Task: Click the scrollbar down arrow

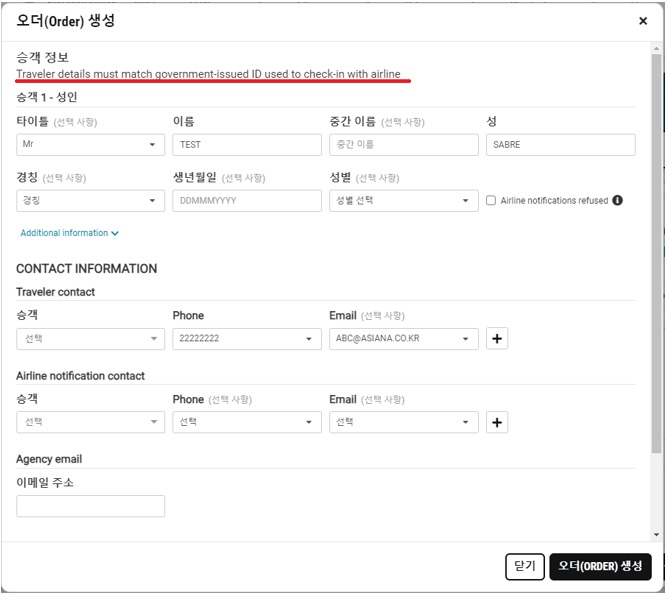Action: point(656,535)
